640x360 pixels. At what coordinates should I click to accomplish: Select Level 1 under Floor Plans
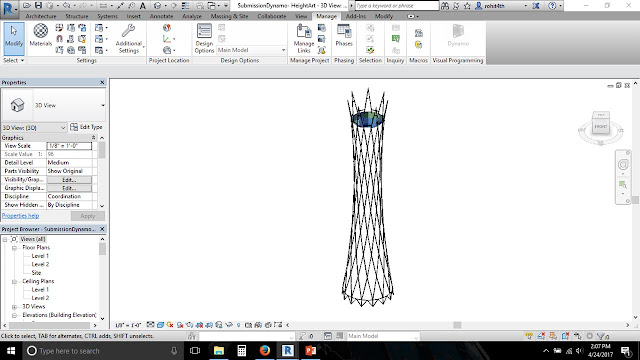click(40, 256)
